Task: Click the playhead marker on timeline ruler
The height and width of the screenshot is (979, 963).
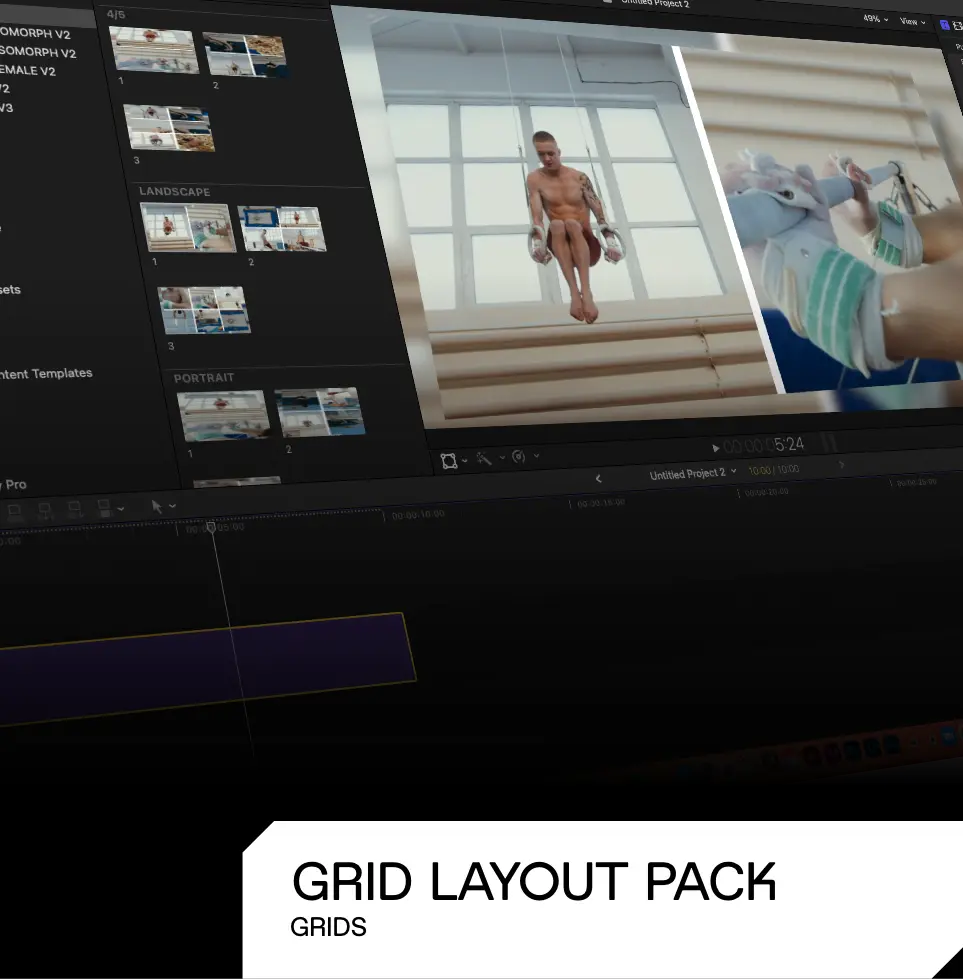Action: tap(210, 527)
